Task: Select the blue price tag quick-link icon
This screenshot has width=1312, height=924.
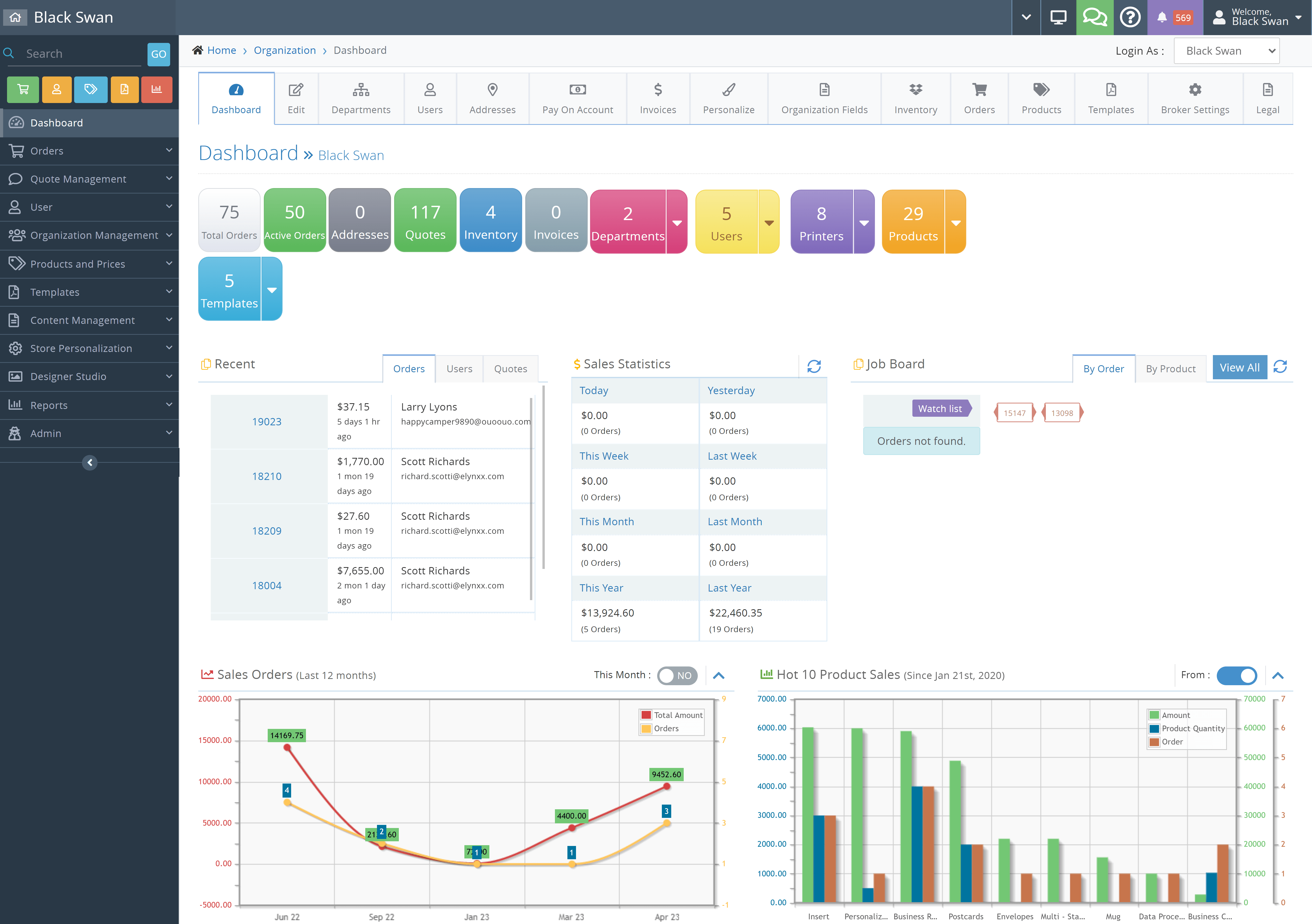Action: point(90,90)
